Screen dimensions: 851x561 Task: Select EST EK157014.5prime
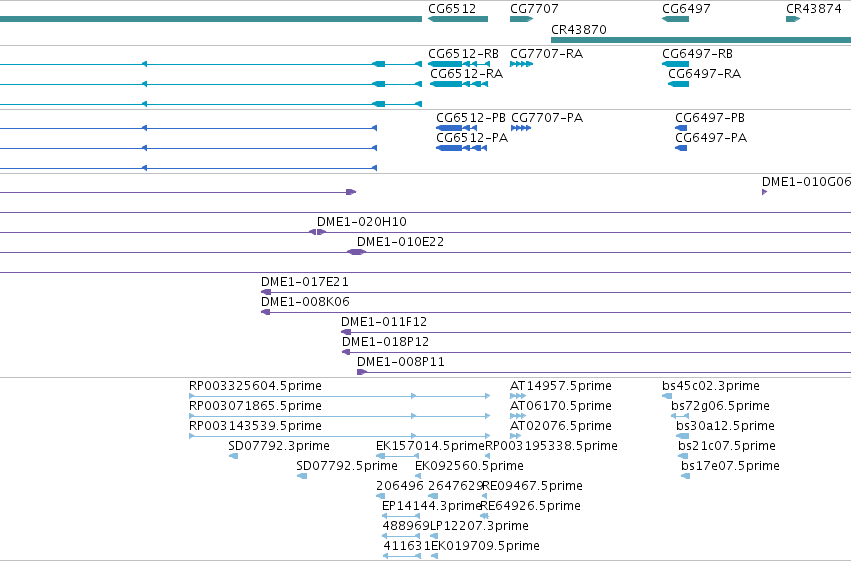(430, 446)
